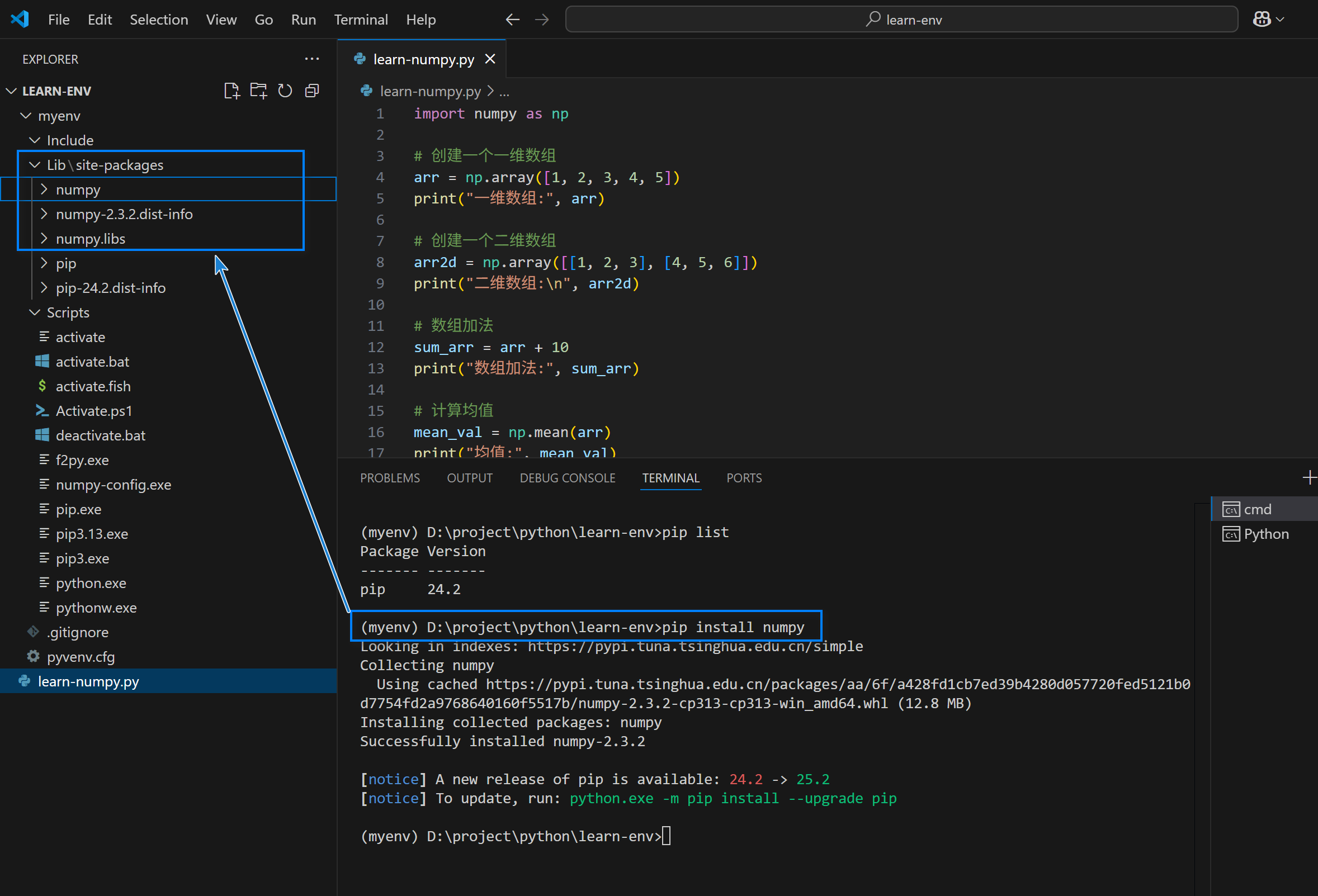1318x896 pixels.
Task: Go back in navigation history
Action: pyautogui.click(x=513, y=20)
